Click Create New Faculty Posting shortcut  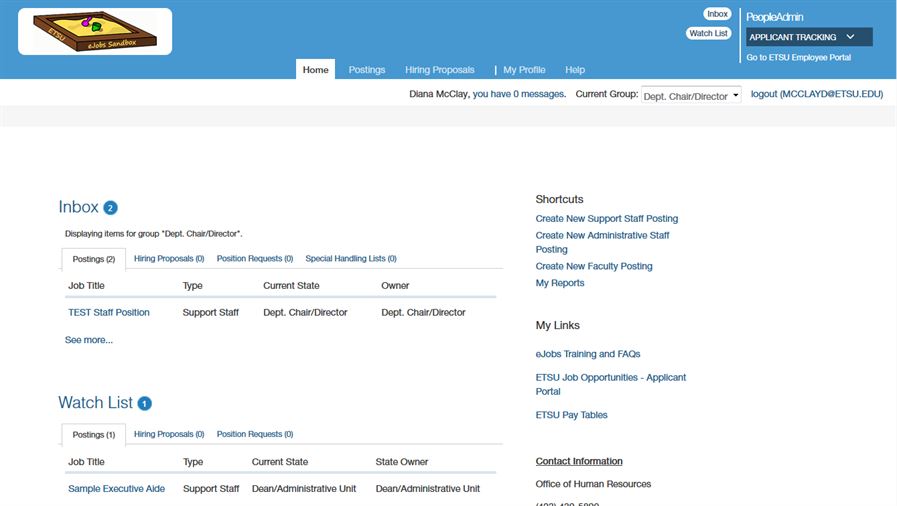click(x=594, y=267)
